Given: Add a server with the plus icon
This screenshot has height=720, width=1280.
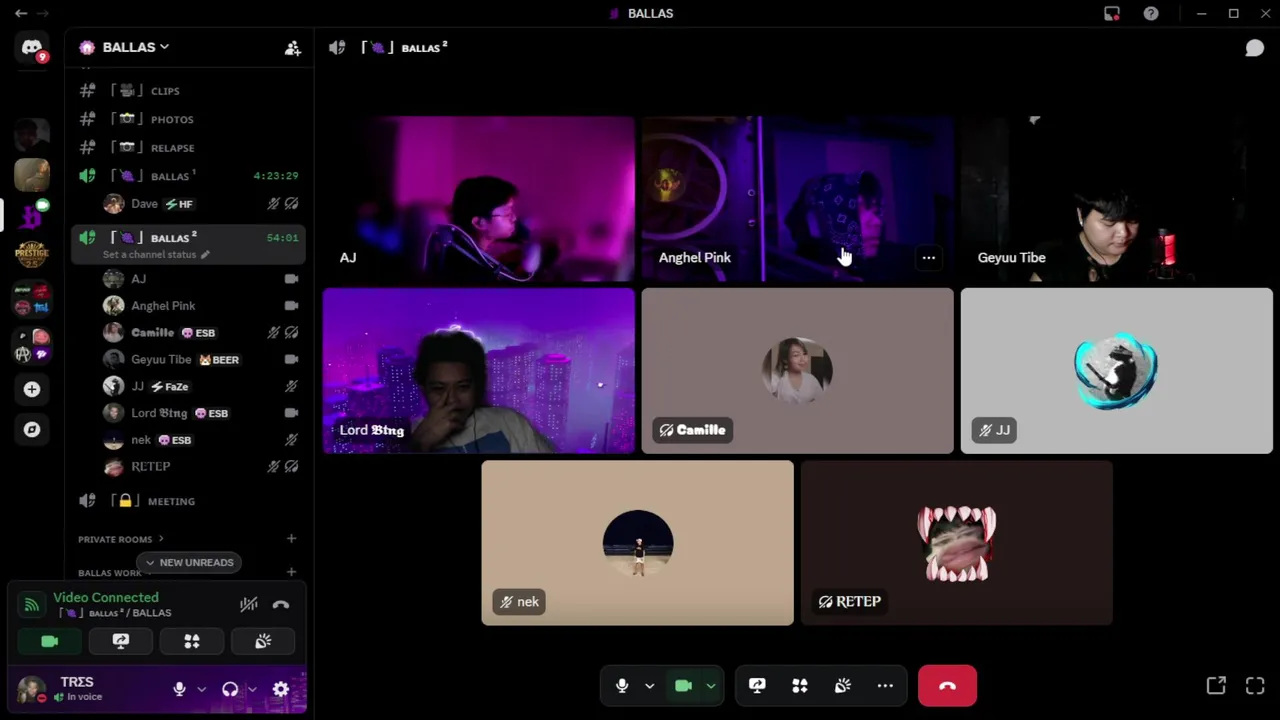Looking at the screenshot, I should 32,389.
